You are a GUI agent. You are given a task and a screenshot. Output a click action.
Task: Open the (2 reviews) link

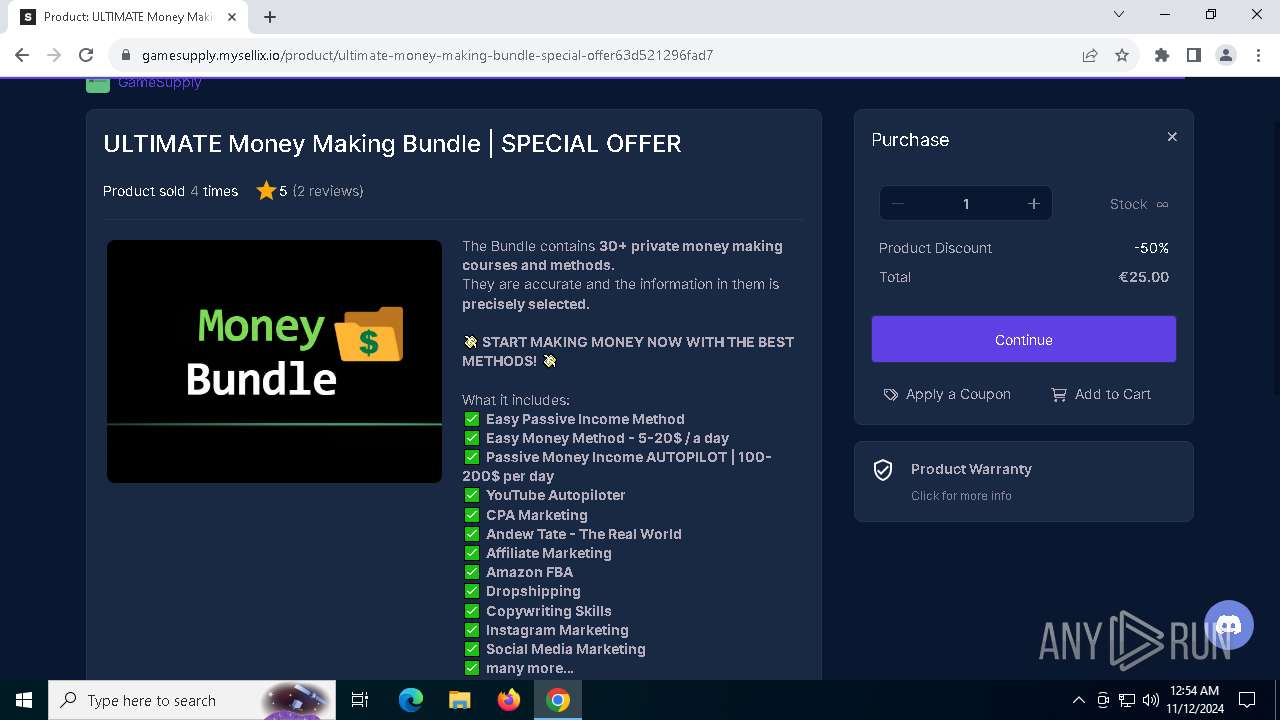pyautogui.click(x=328, y=191)
